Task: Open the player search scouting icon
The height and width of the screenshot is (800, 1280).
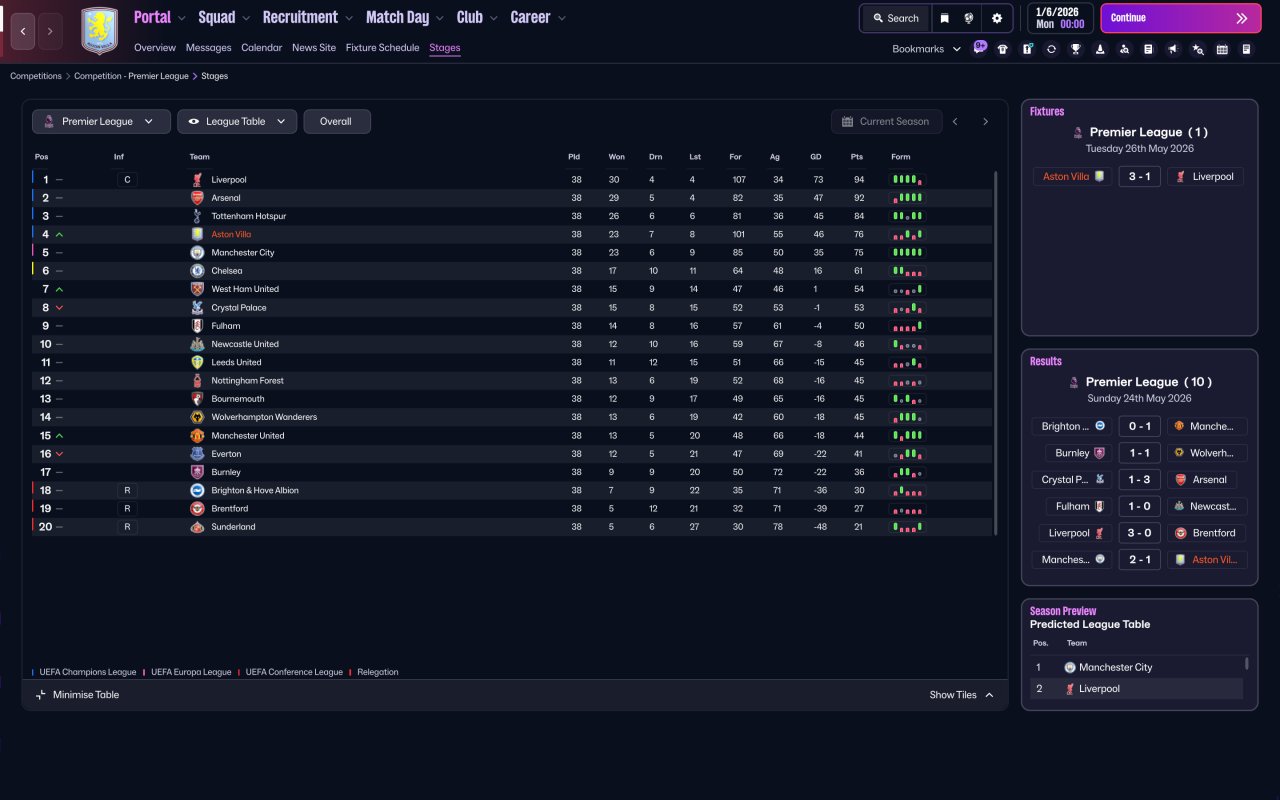Action: click(1124, 49)
